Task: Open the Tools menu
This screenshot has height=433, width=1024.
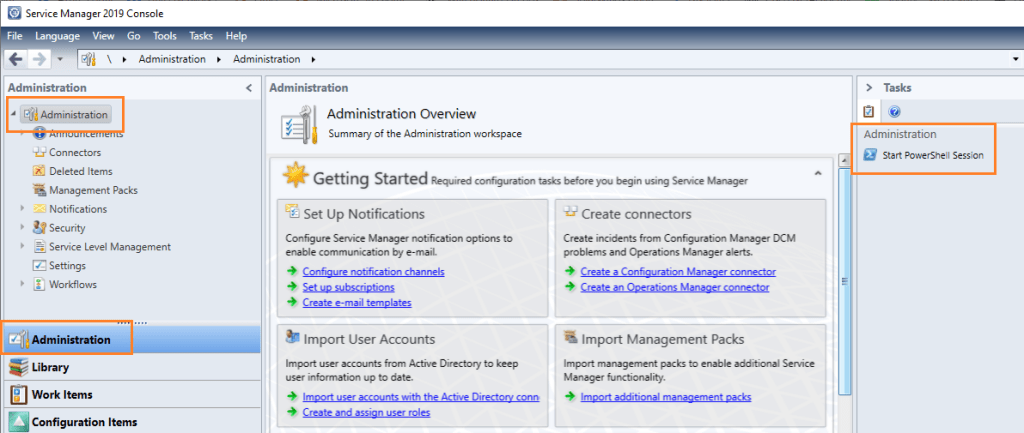Action: pyautogui.click(x=165, y=36)
